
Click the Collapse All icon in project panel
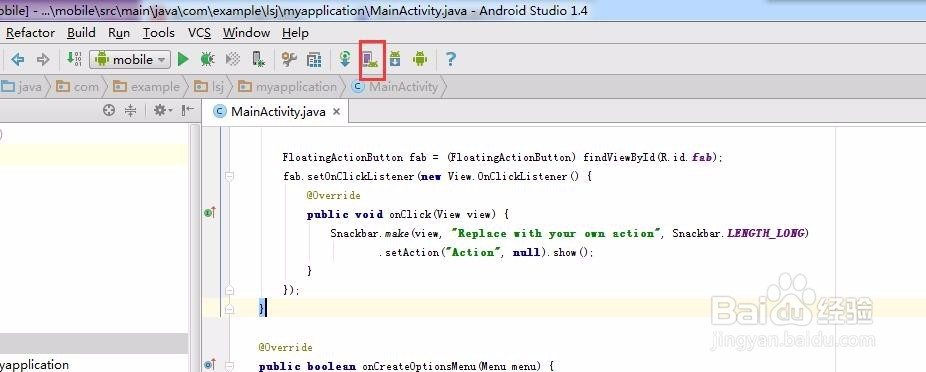click(x=131, y=110)
